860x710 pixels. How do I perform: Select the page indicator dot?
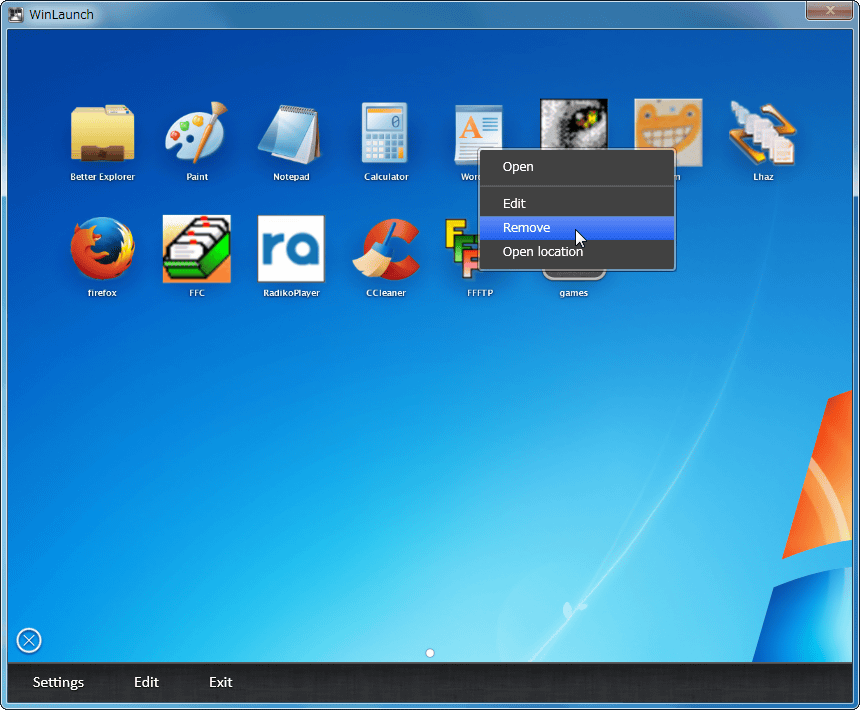tap(430, 653)
